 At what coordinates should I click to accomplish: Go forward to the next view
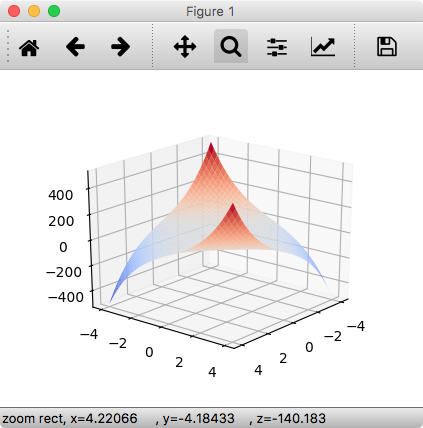point(120,47)
